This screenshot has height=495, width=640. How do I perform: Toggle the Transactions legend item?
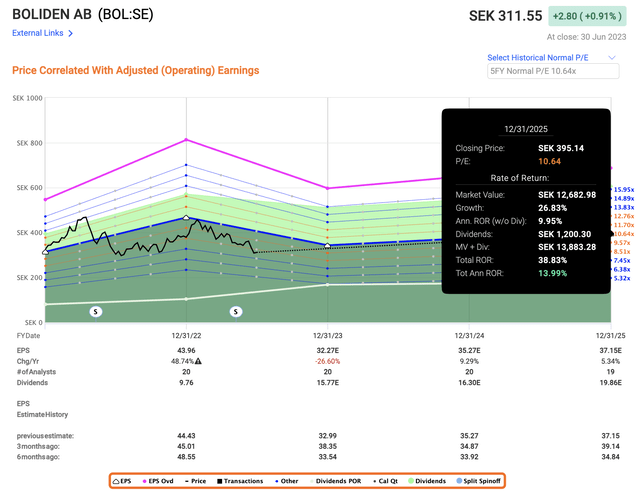(240, 481)
